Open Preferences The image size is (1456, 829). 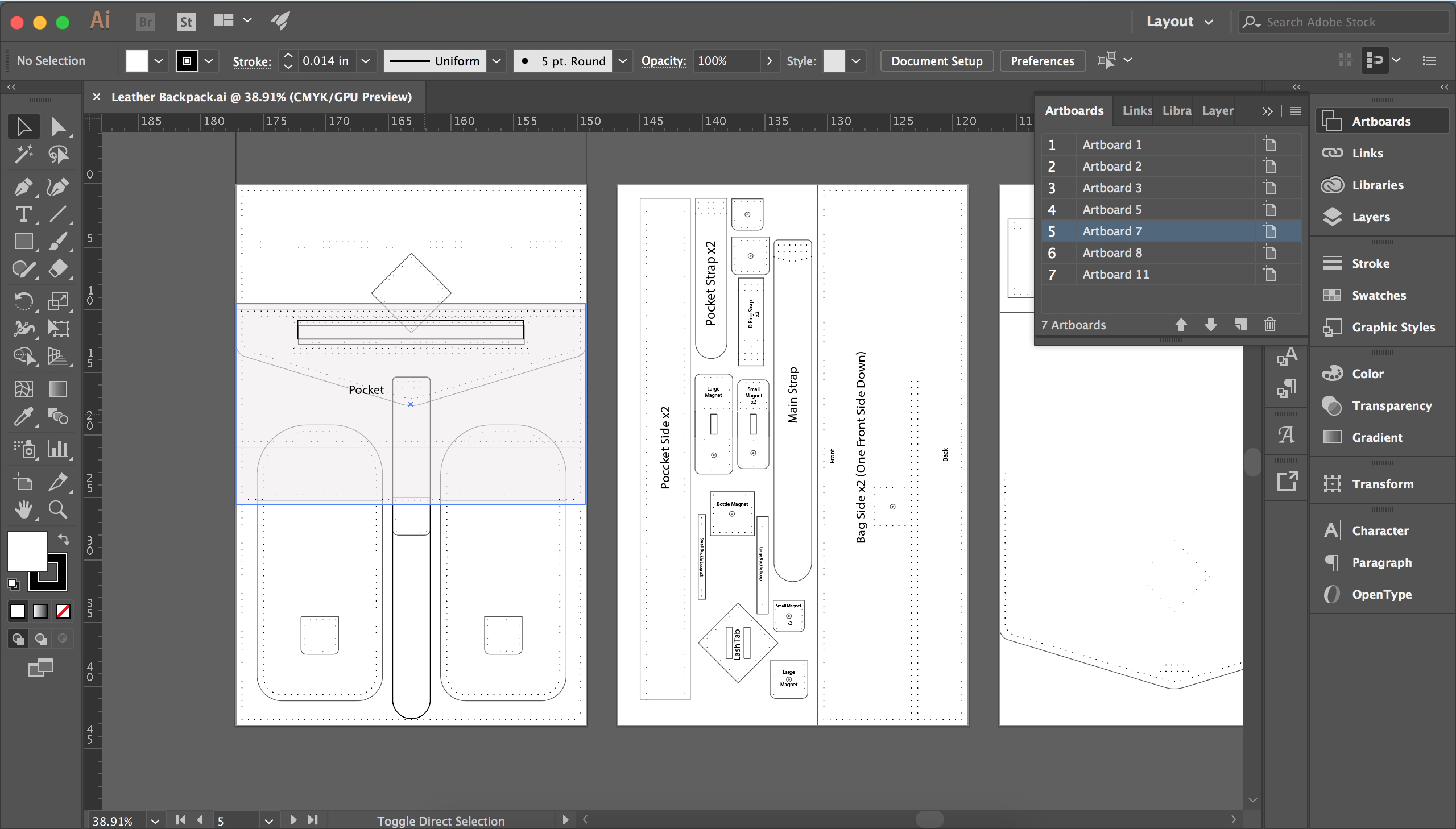pyautogui.click(x=1042, y=60)
